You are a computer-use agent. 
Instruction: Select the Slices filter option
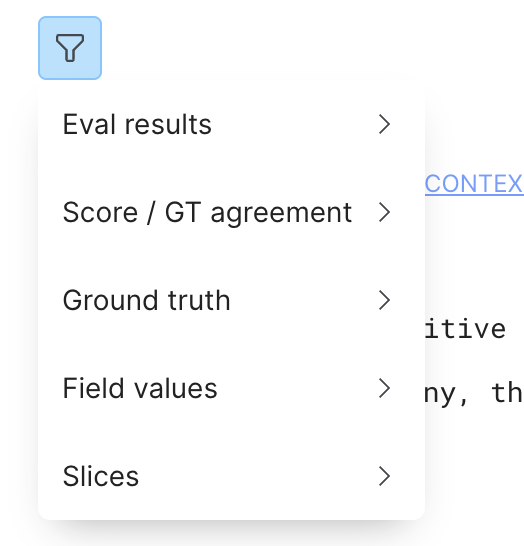pos(232,476)
